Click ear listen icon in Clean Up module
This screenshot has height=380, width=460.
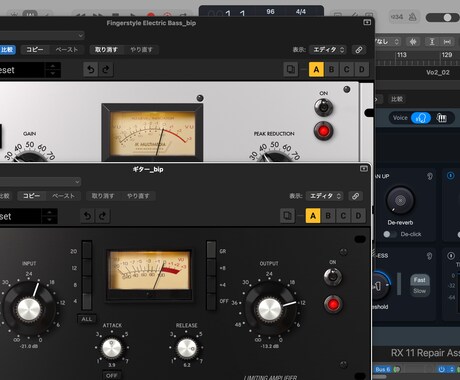coord(430,176)
